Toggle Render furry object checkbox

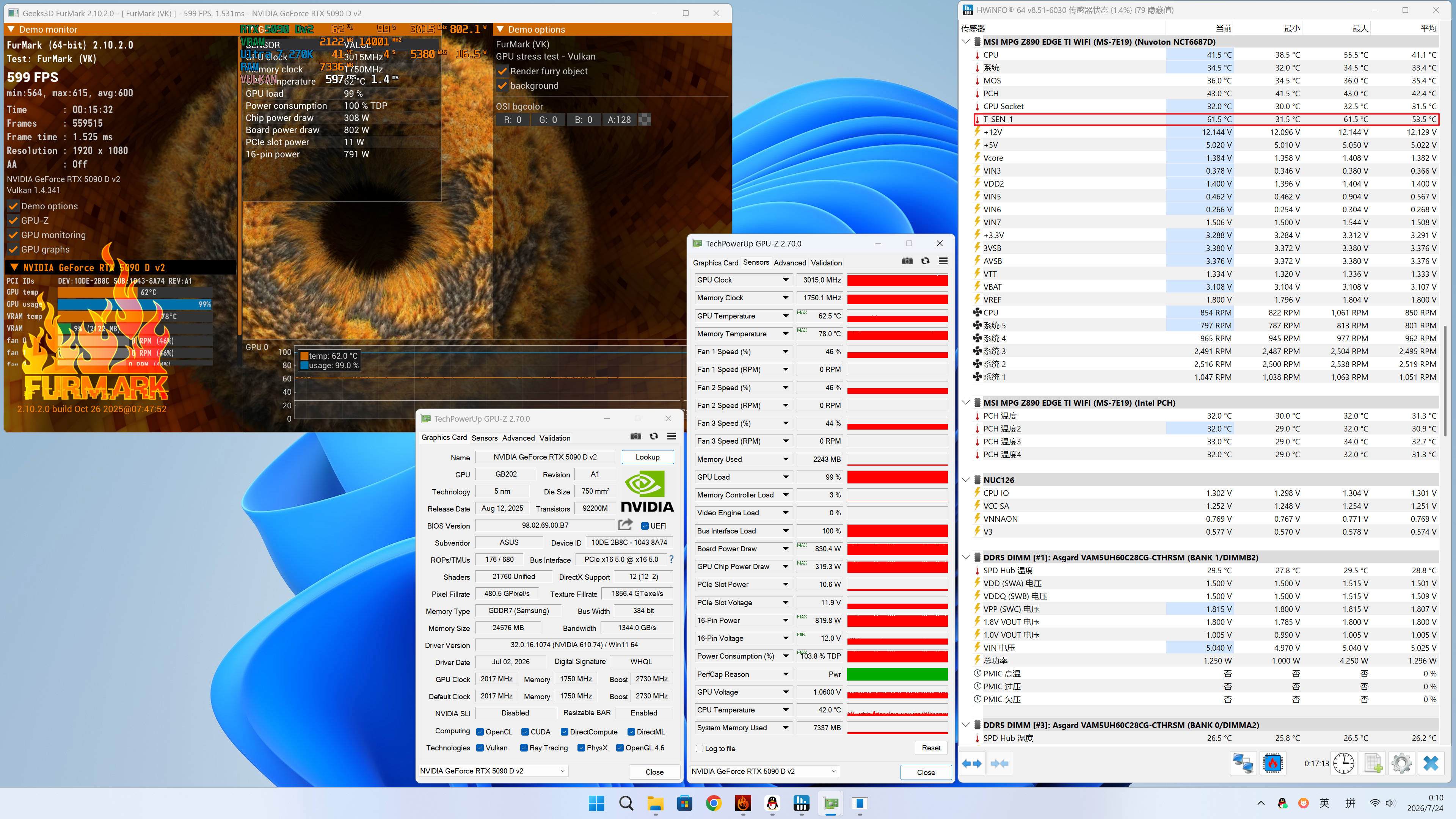point(502,71)
